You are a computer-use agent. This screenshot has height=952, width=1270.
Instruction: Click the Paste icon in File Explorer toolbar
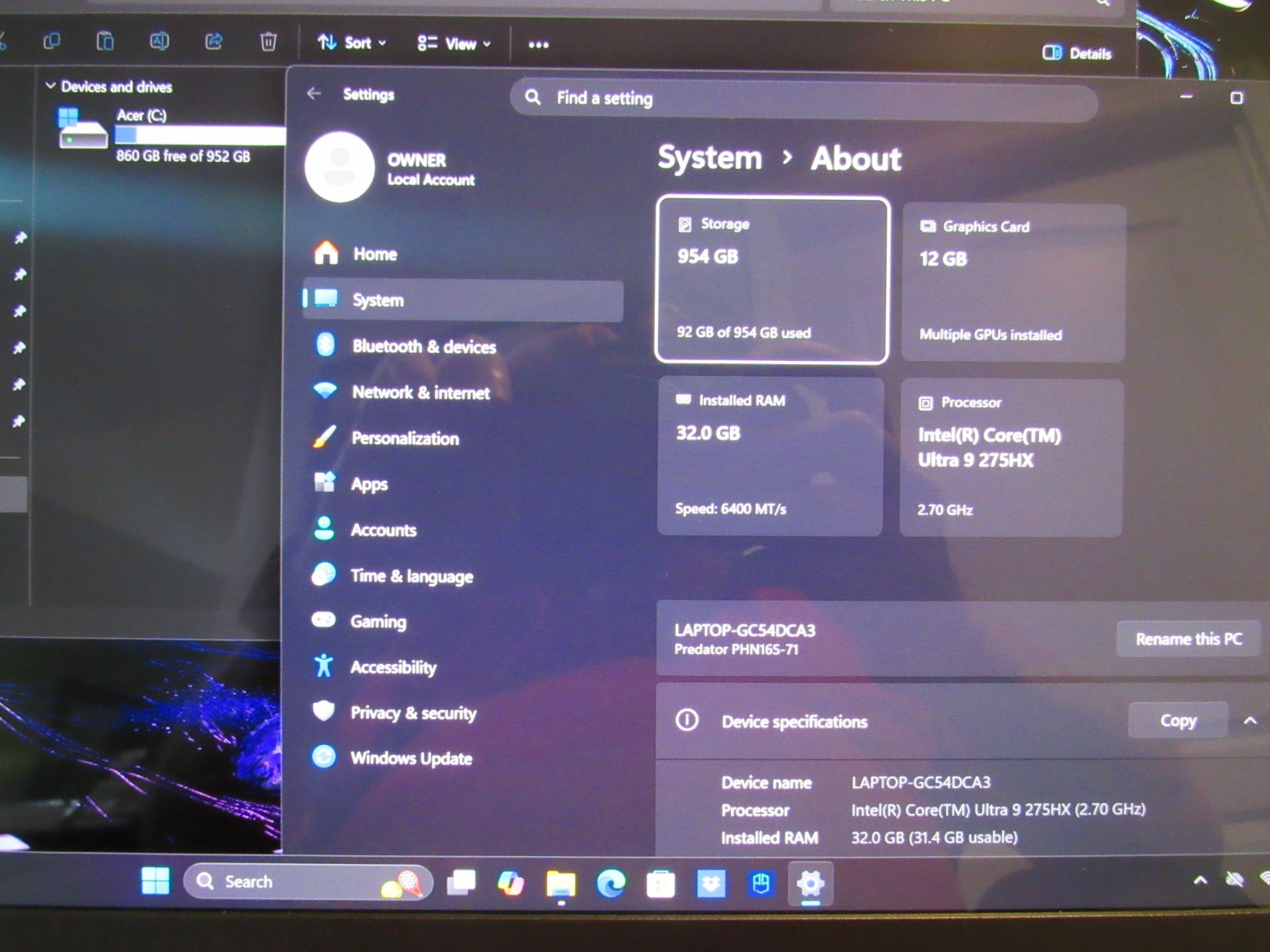tap(105, 40)
